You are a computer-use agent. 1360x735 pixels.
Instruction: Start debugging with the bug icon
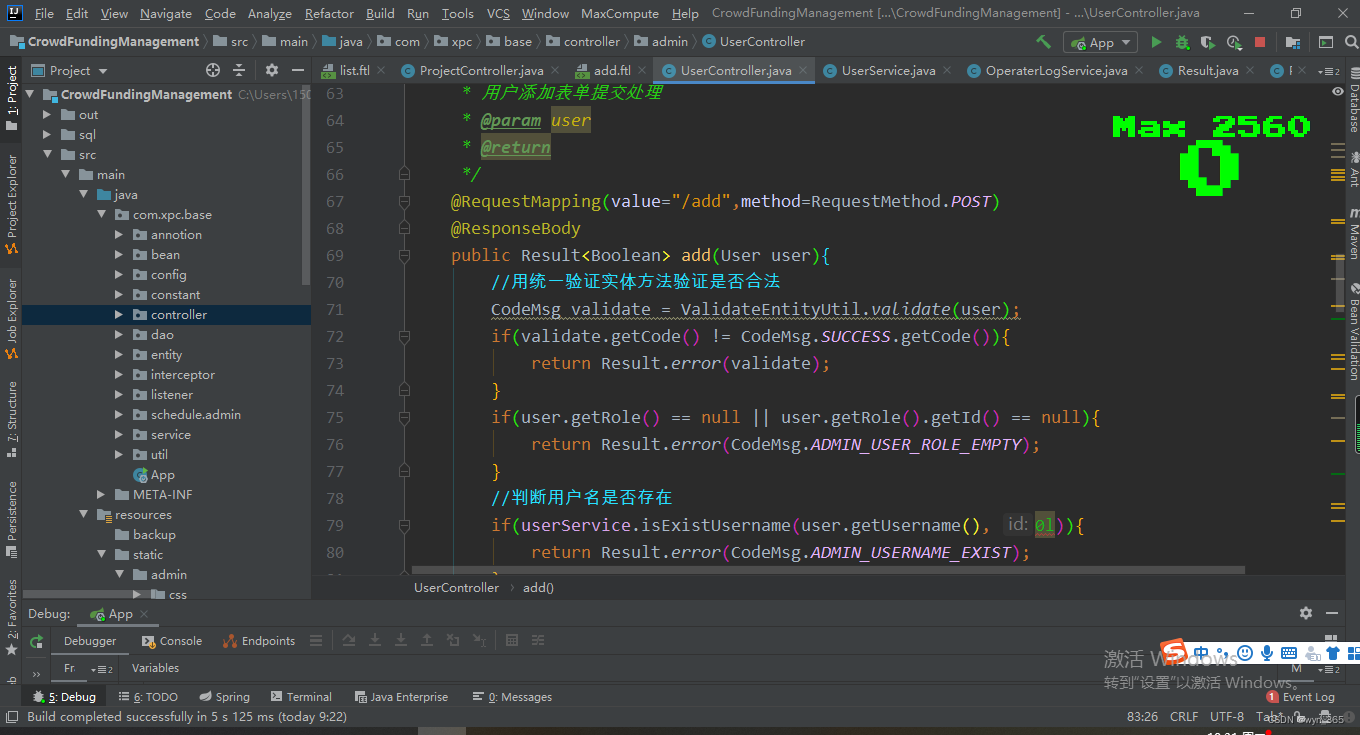pos(1182,42)
